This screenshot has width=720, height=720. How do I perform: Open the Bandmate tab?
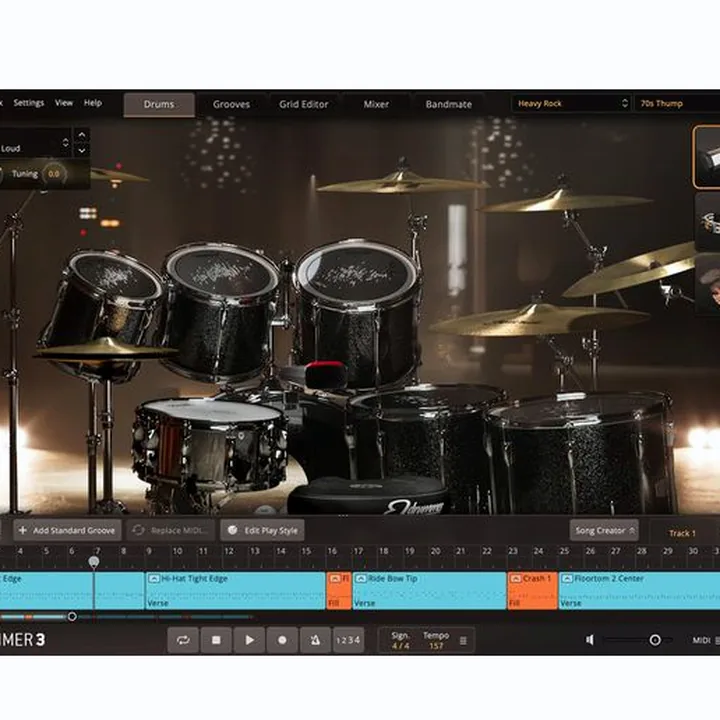pyautogui.click(x=449, y=104)
